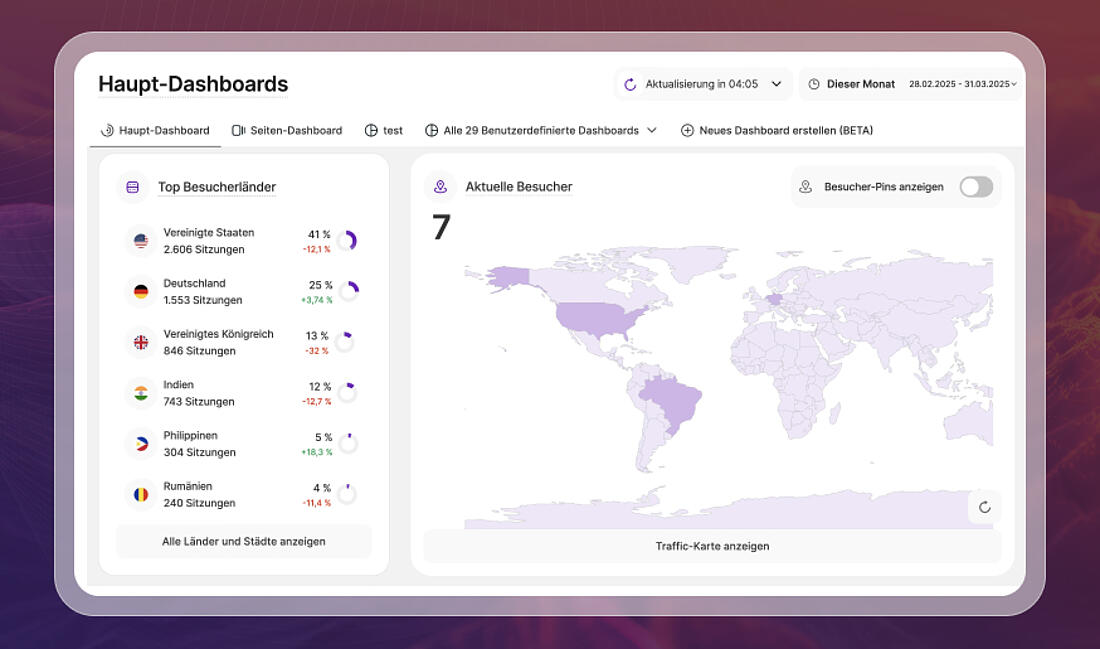
Task: Click the Haupt-Dashboard tab icon
Action: click(x=107, y=131)
